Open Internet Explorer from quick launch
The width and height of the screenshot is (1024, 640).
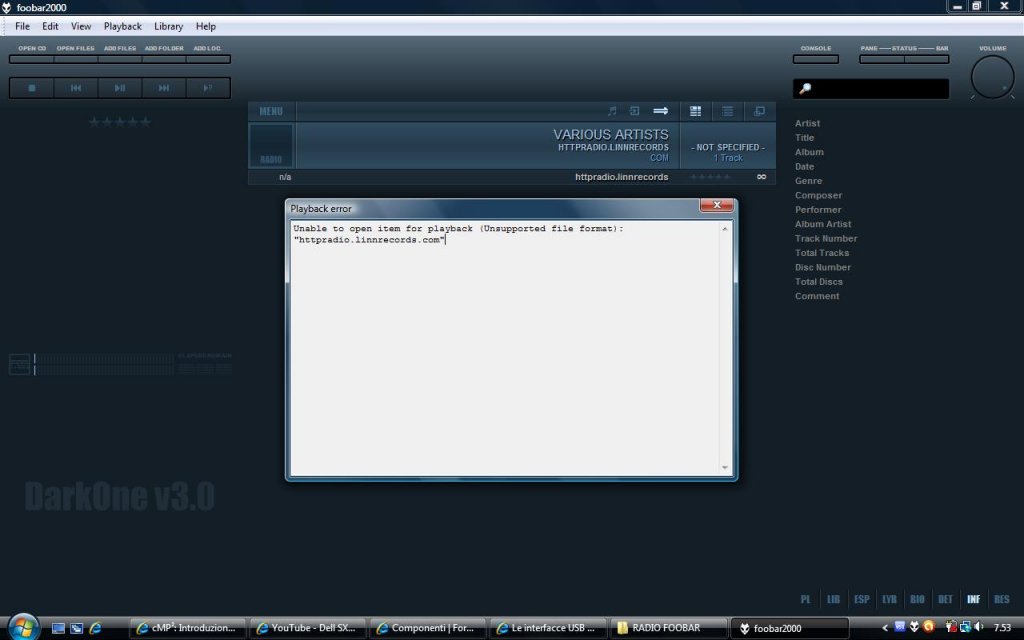click(95, 628)
